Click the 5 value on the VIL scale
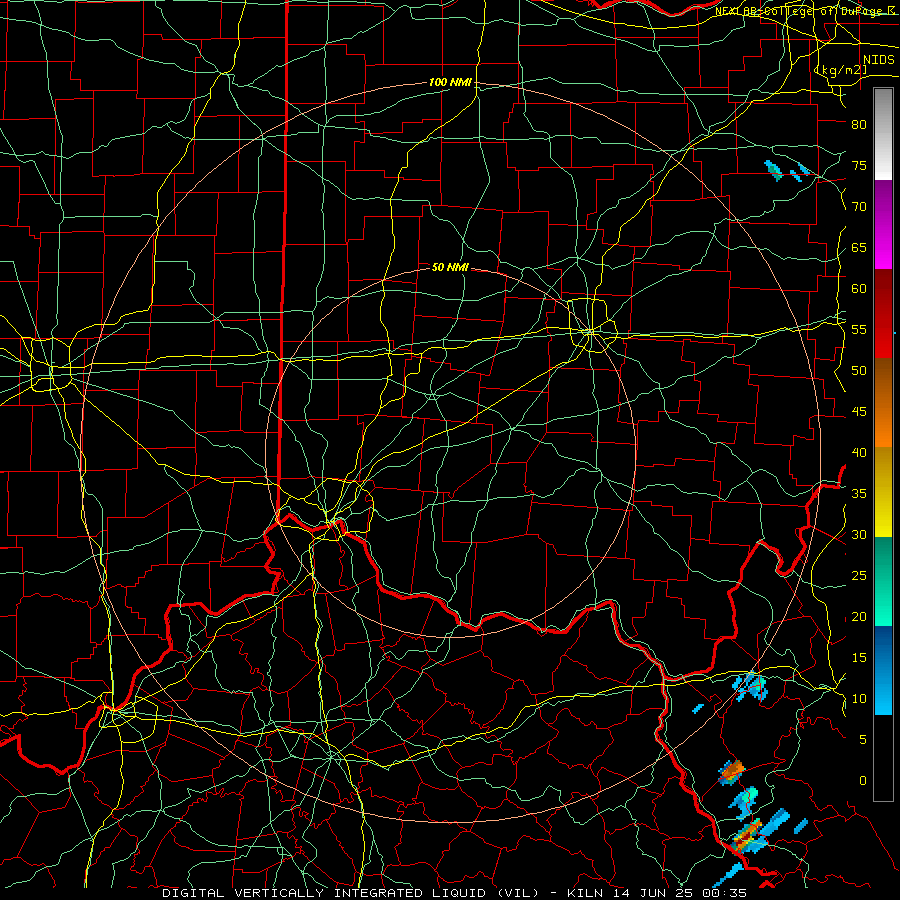 coord(863,739)
